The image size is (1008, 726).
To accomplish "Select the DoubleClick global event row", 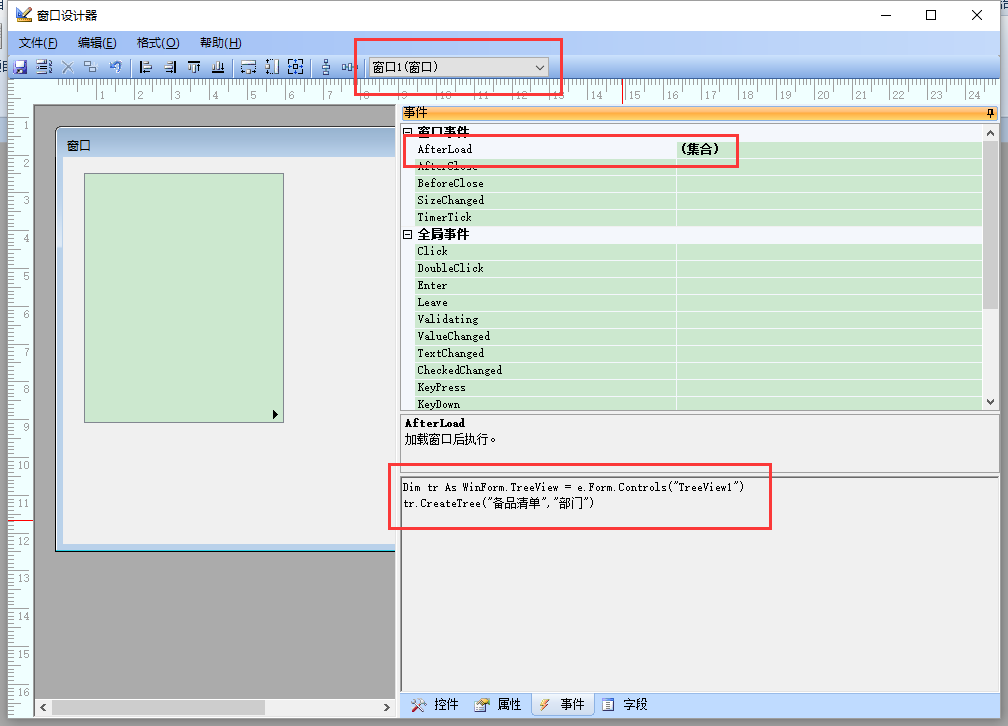I will pyautogui.click(x=698, y=268).
